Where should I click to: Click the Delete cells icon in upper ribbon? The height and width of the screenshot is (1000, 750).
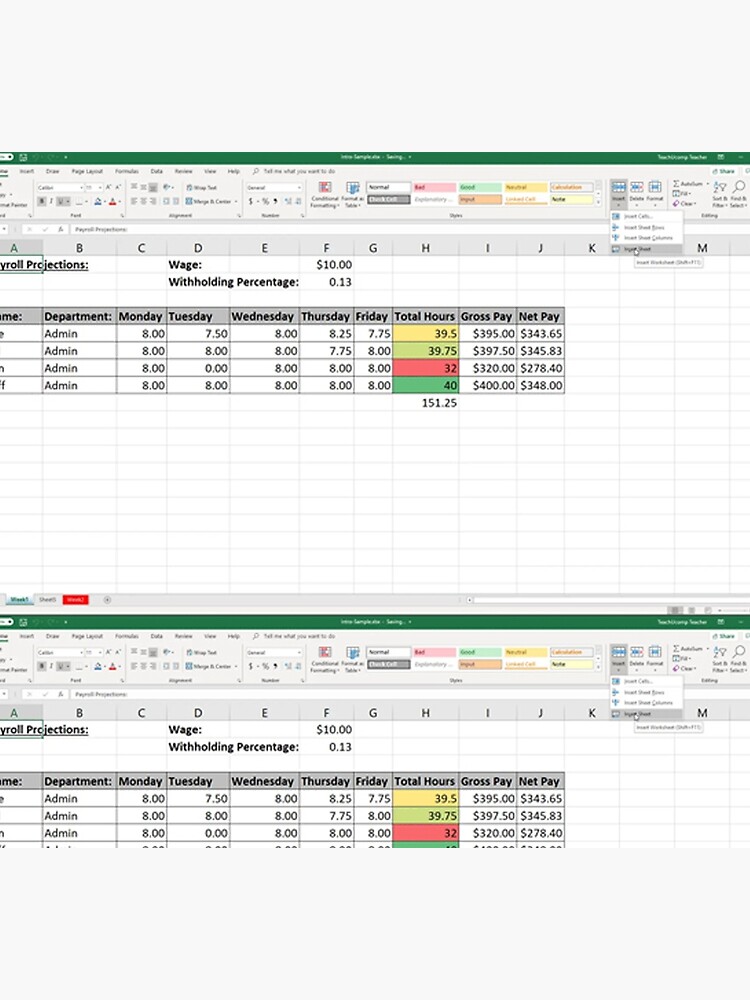[x=636, y=188]
